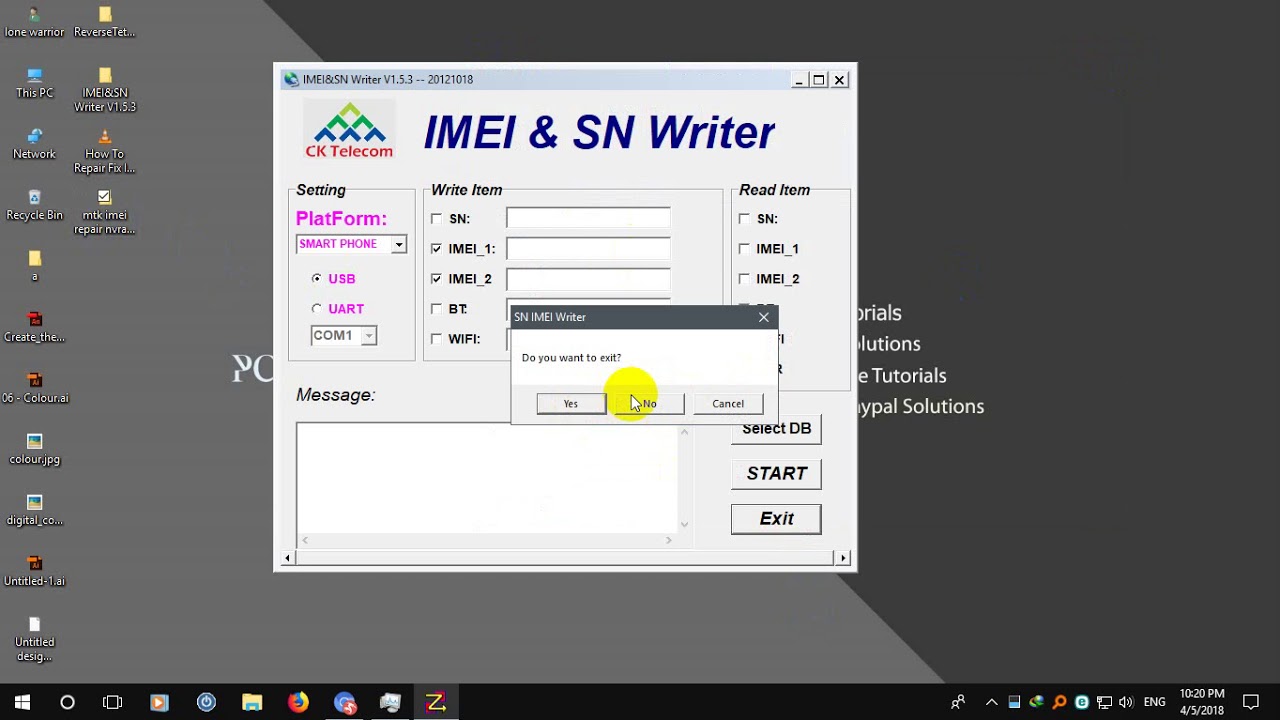1280x720 pixels.
Task: Open the volume control in system tray
Action: click(x=1126, y=702)
